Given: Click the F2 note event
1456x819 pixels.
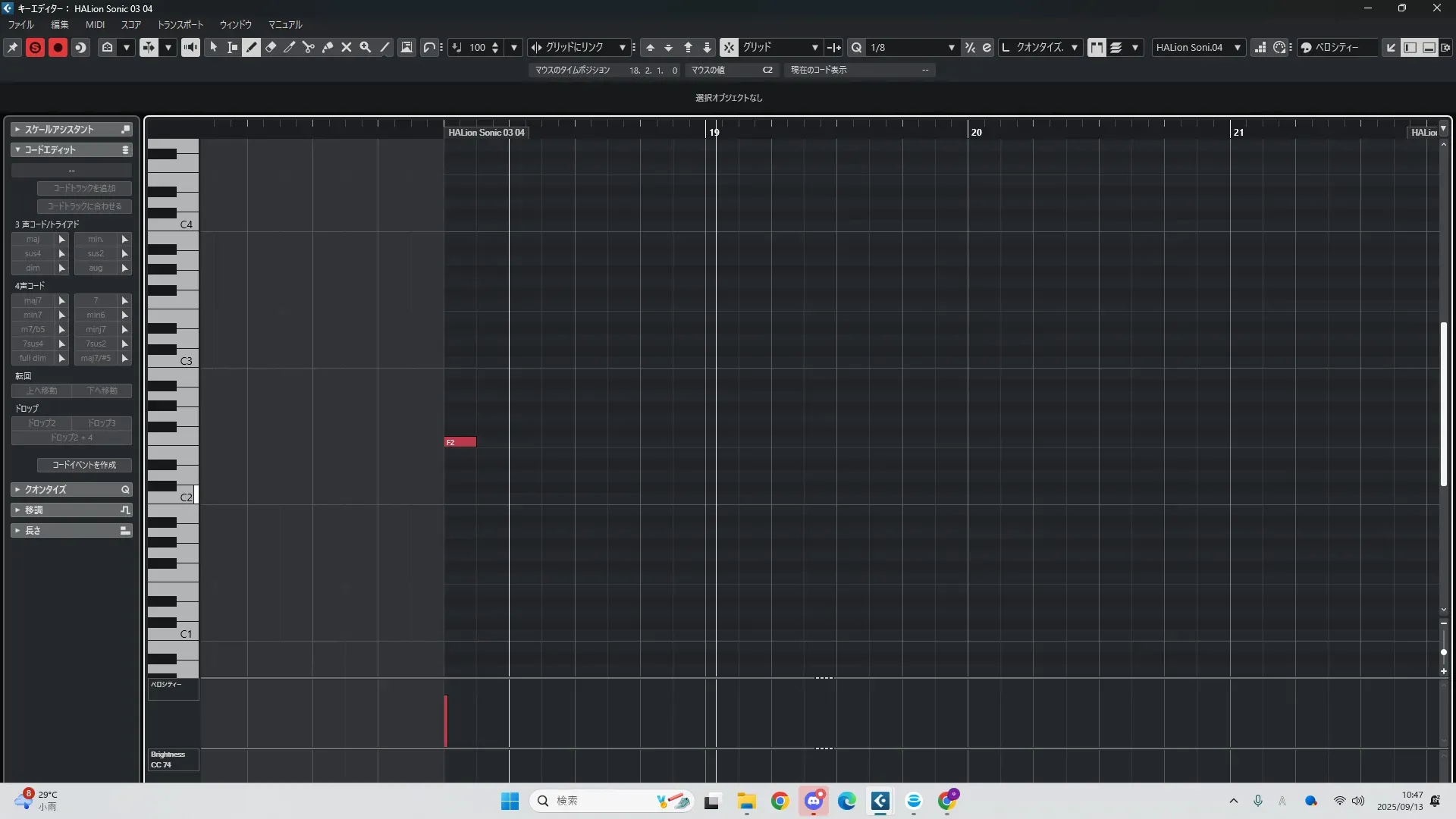Looking at the screenshot, I should point(460,442).
